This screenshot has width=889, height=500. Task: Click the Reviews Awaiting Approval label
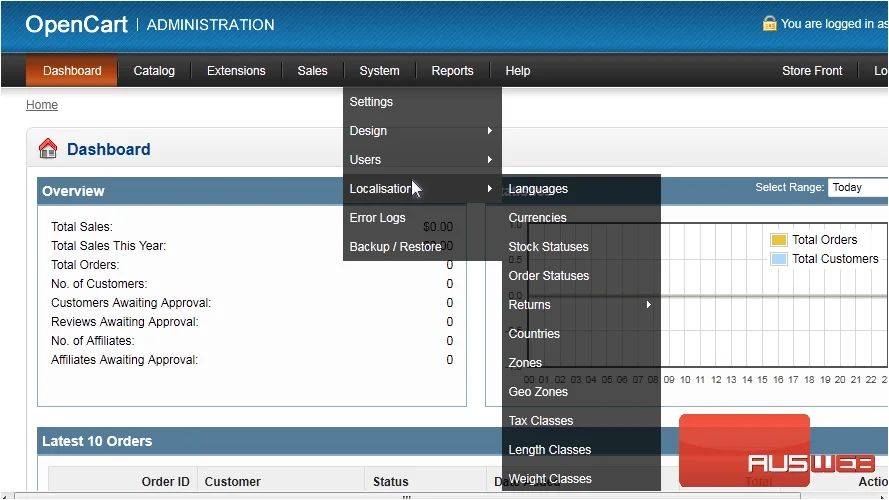tap(125, 321)
